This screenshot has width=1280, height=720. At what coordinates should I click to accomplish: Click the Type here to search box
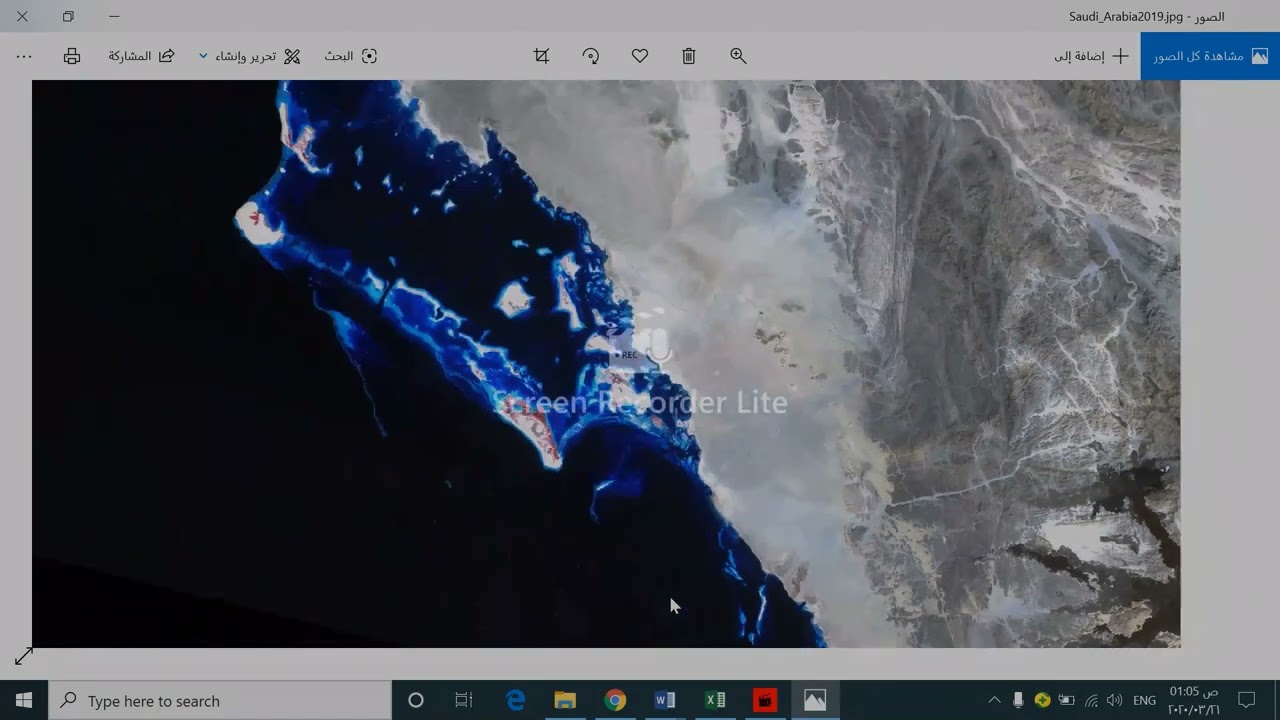[x=220, y=700]
